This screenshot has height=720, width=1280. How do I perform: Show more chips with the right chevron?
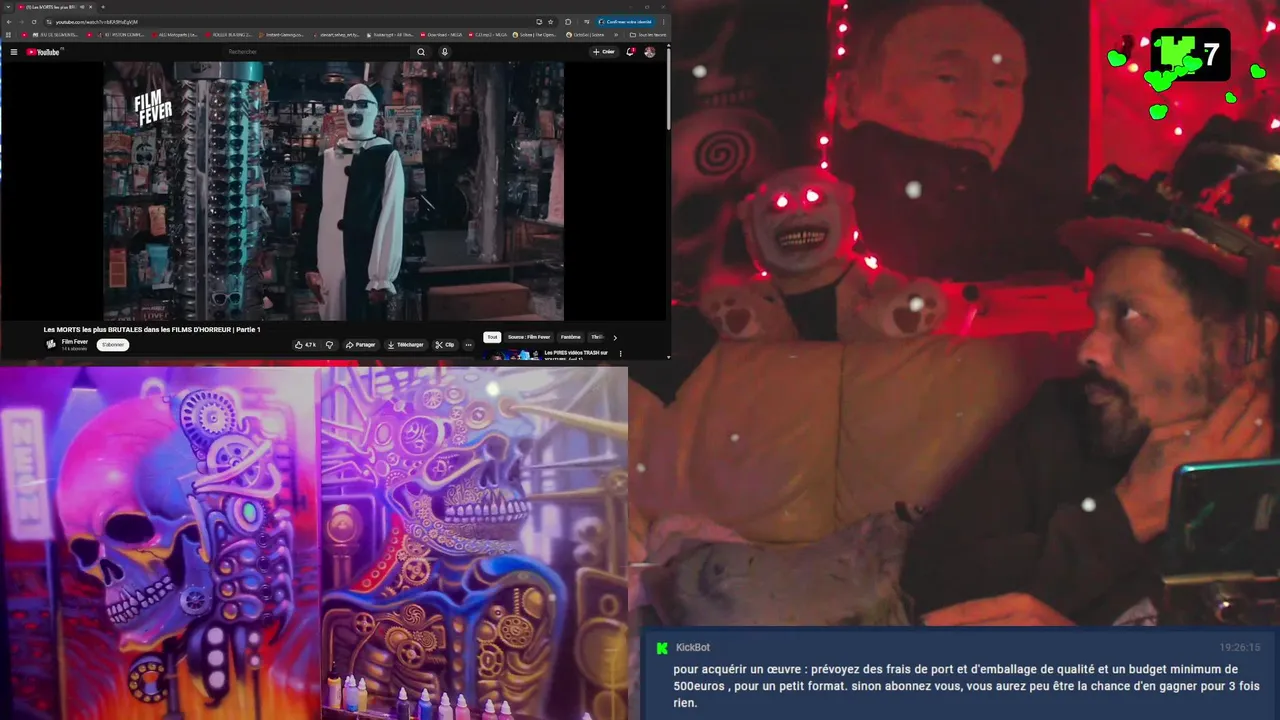[x=615, y=338]
